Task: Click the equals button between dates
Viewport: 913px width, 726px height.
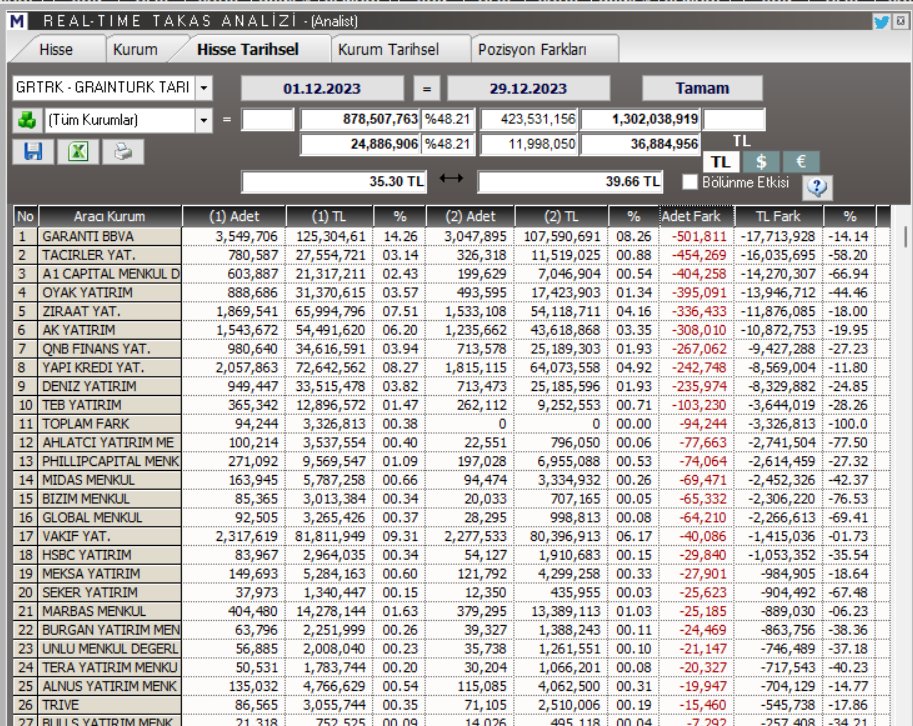Action: point(427,88)
